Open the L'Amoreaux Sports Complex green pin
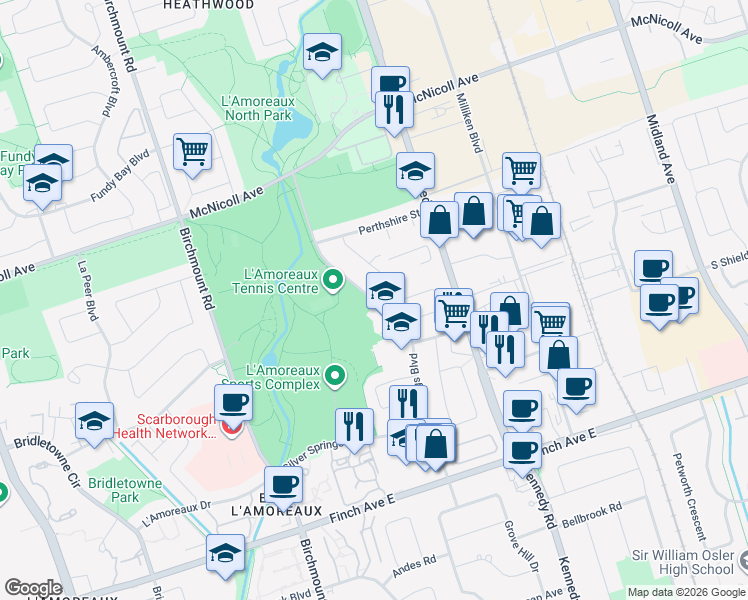This screenshot has width=748, height=600. (x=335, y=376)
